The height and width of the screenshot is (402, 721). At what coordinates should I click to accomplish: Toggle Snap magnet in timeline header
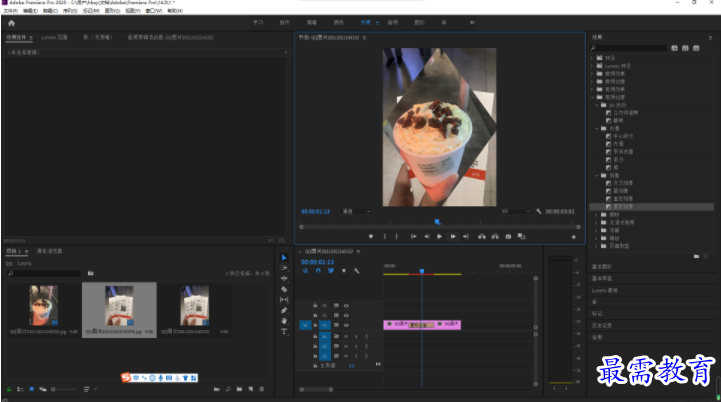[x=318, y=271]
